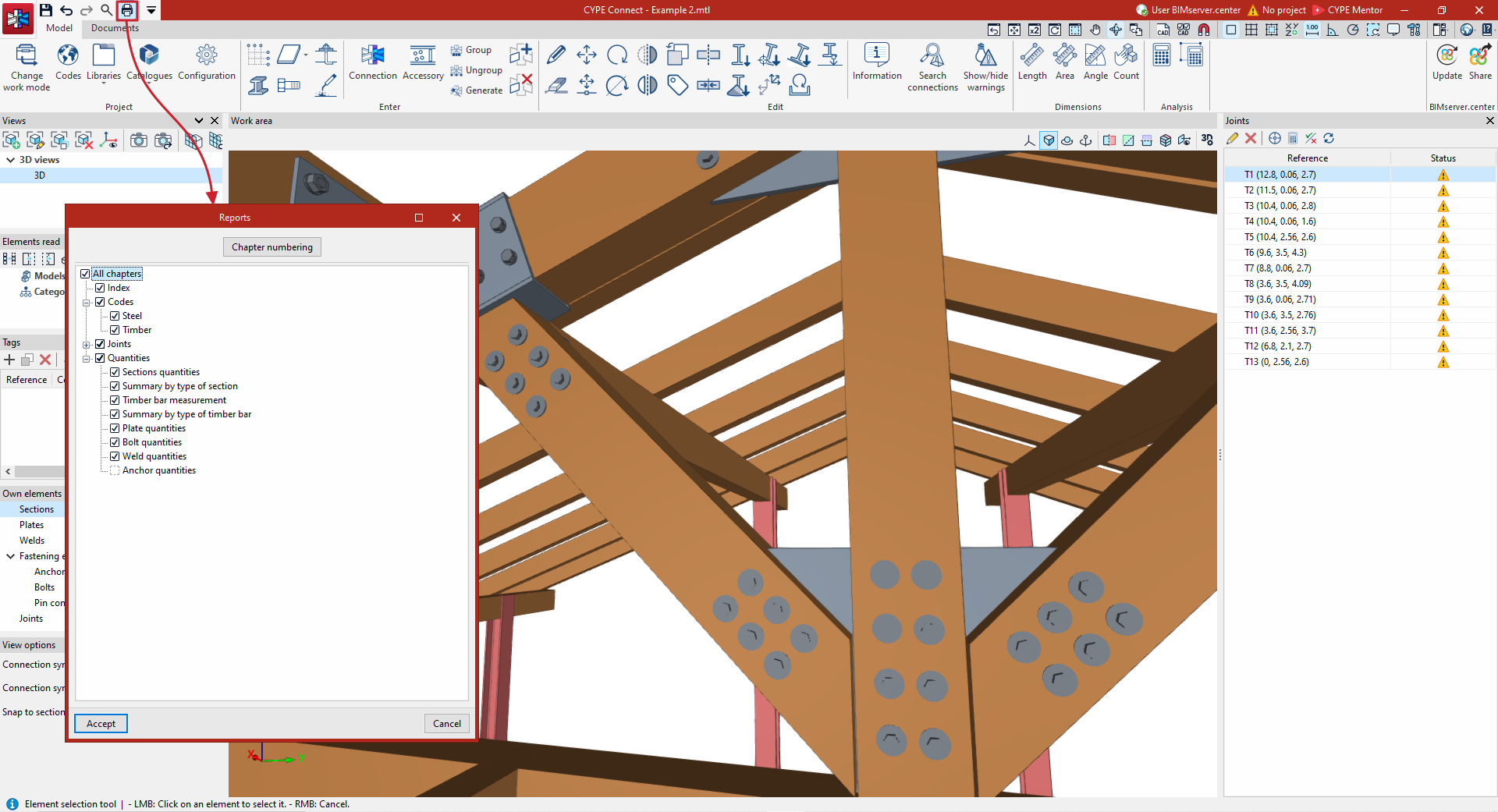Uncheck the All chapters checkbox
The width and height of the screenshot is (1498, 812).
click(x=85, y=274)
